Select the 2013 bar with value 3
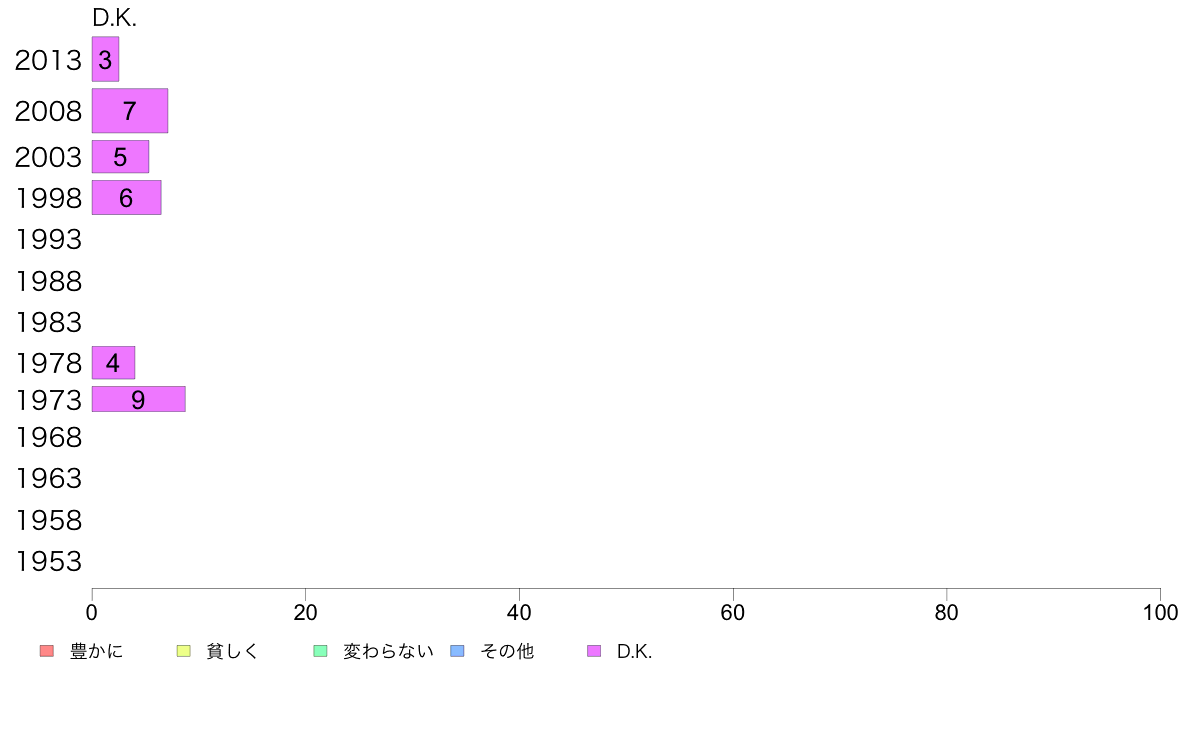 105,59
